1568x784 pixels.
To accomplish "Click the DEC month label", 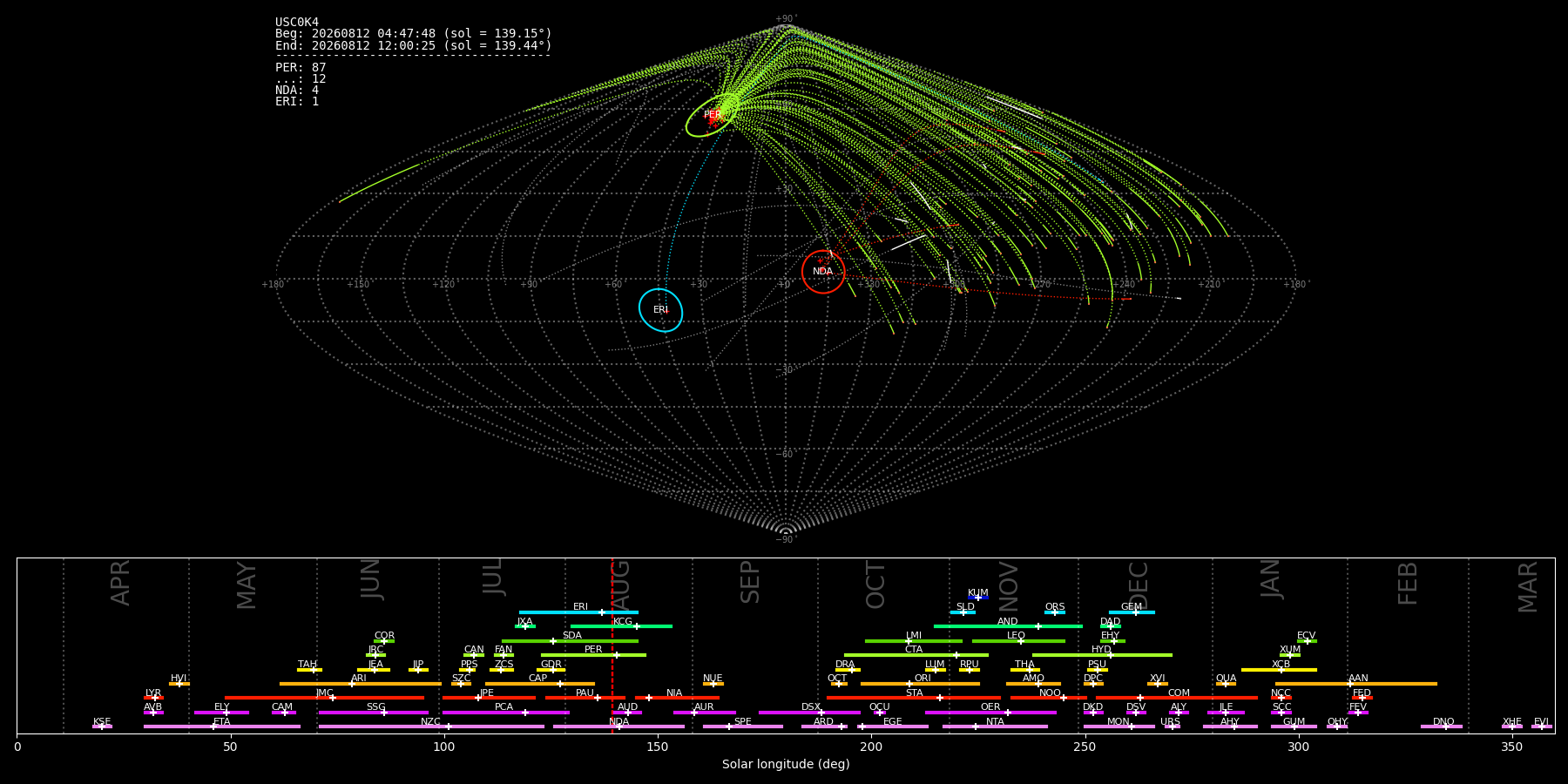I will (x=1139, y=585).
